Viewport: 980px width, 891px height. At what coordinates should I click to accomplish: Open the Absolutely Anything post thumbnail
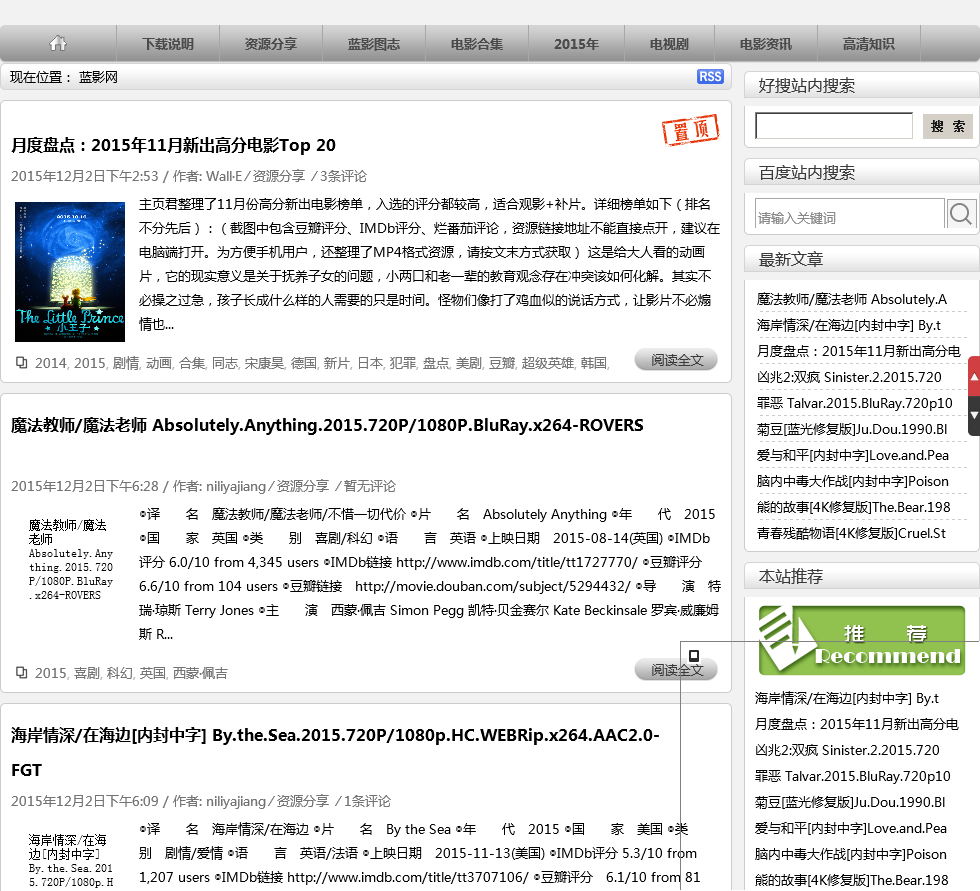pos(70,559)
